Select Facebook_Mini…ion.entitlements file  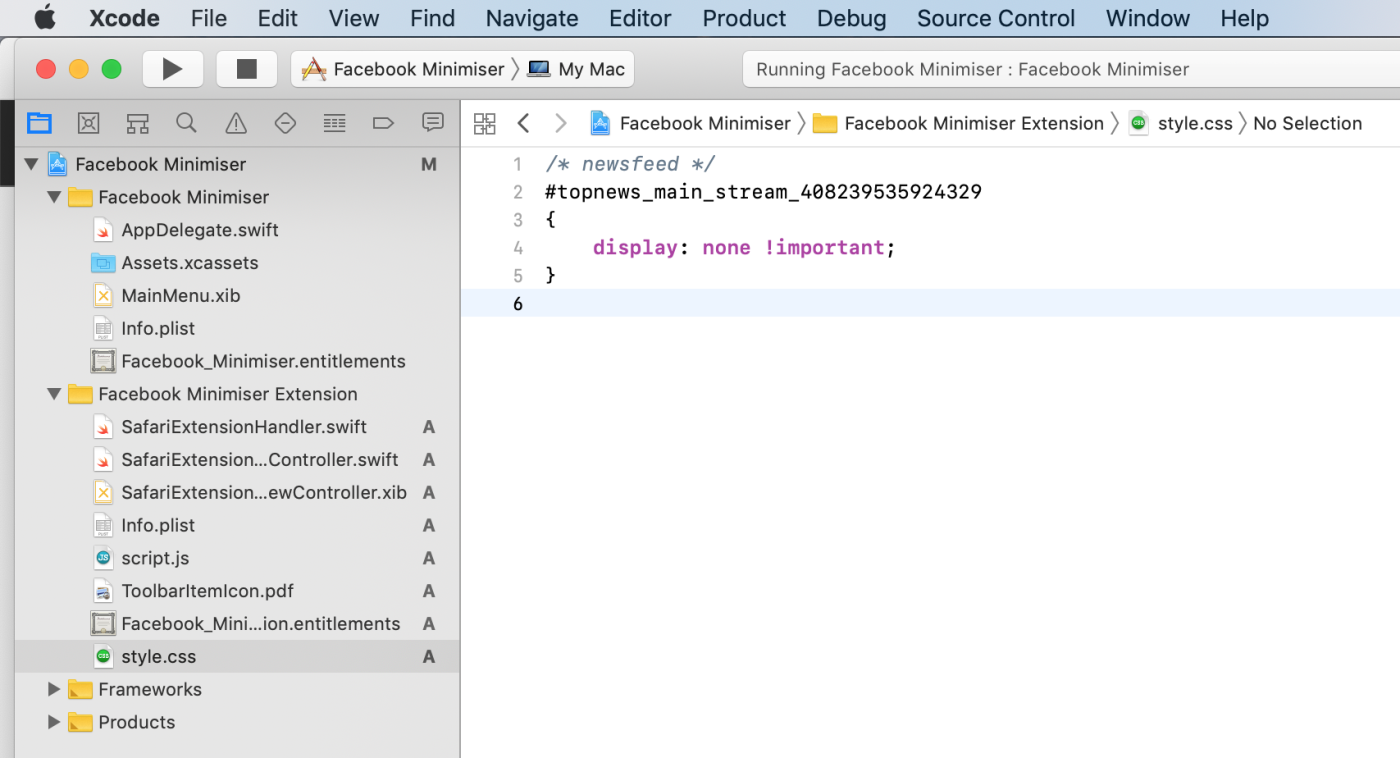point(237,624)
